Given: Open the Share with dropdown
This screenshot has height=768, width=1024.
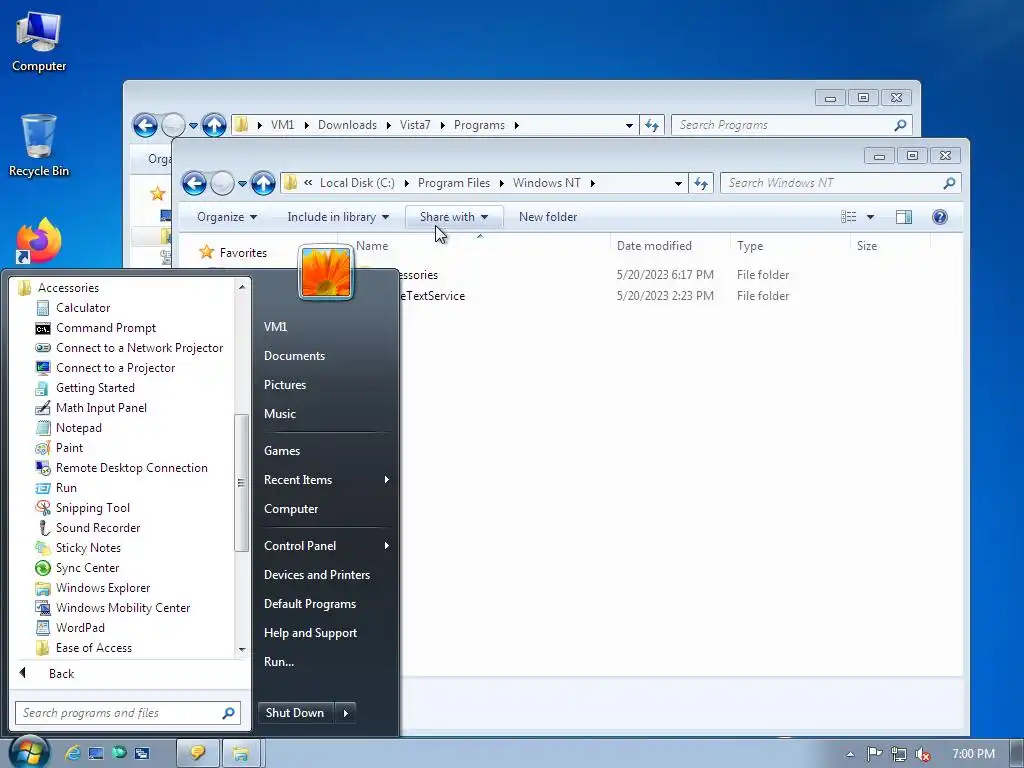Looking at the screenshot, I should coord(454,217).
